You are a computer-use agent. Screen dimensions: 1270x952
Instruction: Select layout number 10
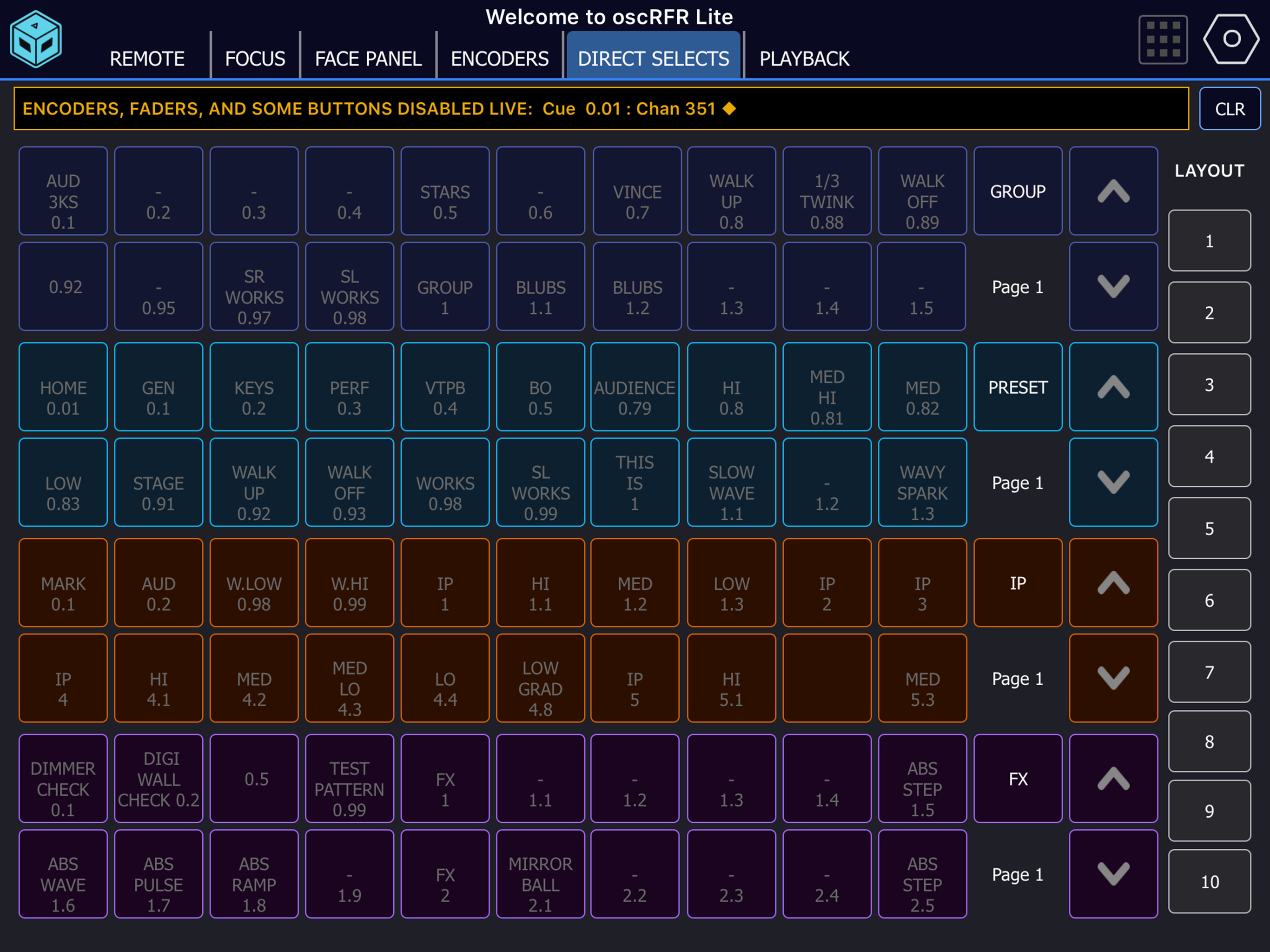pos(1209,881)
